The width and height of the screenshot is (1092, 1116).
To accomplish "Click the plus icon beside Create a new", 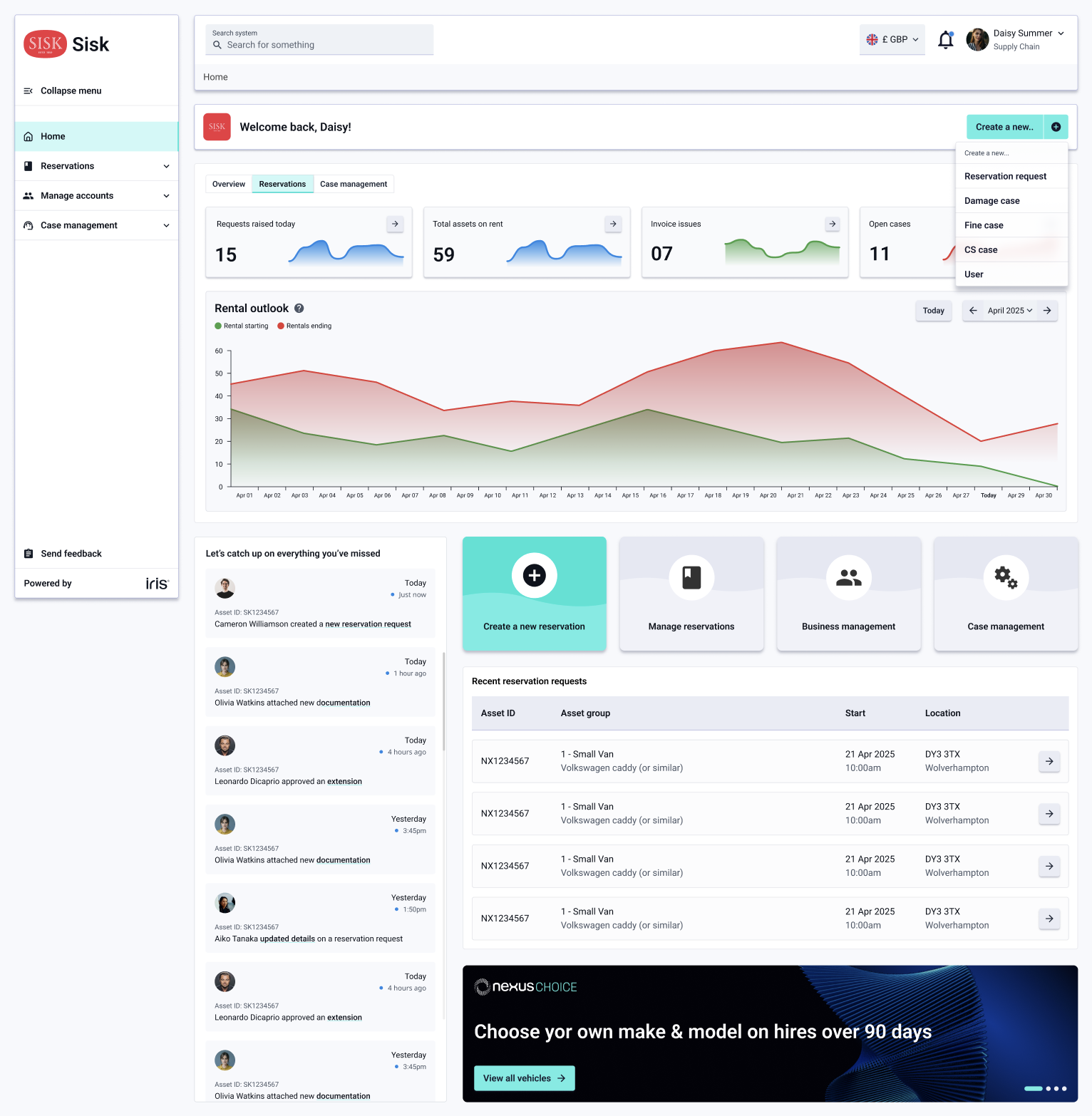I will click(x=1056, y=127).
